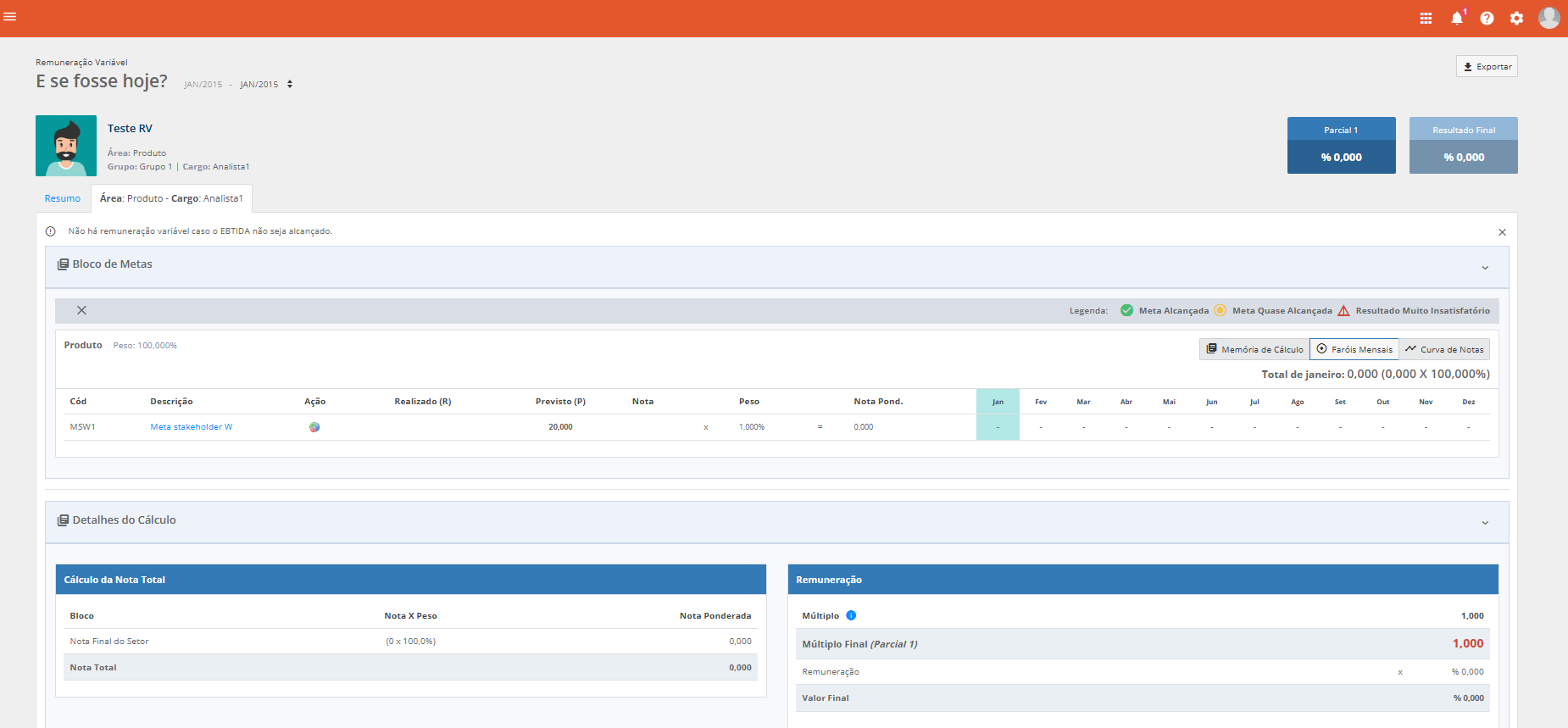Open the hamburger navigation menu

click(10, 16)
